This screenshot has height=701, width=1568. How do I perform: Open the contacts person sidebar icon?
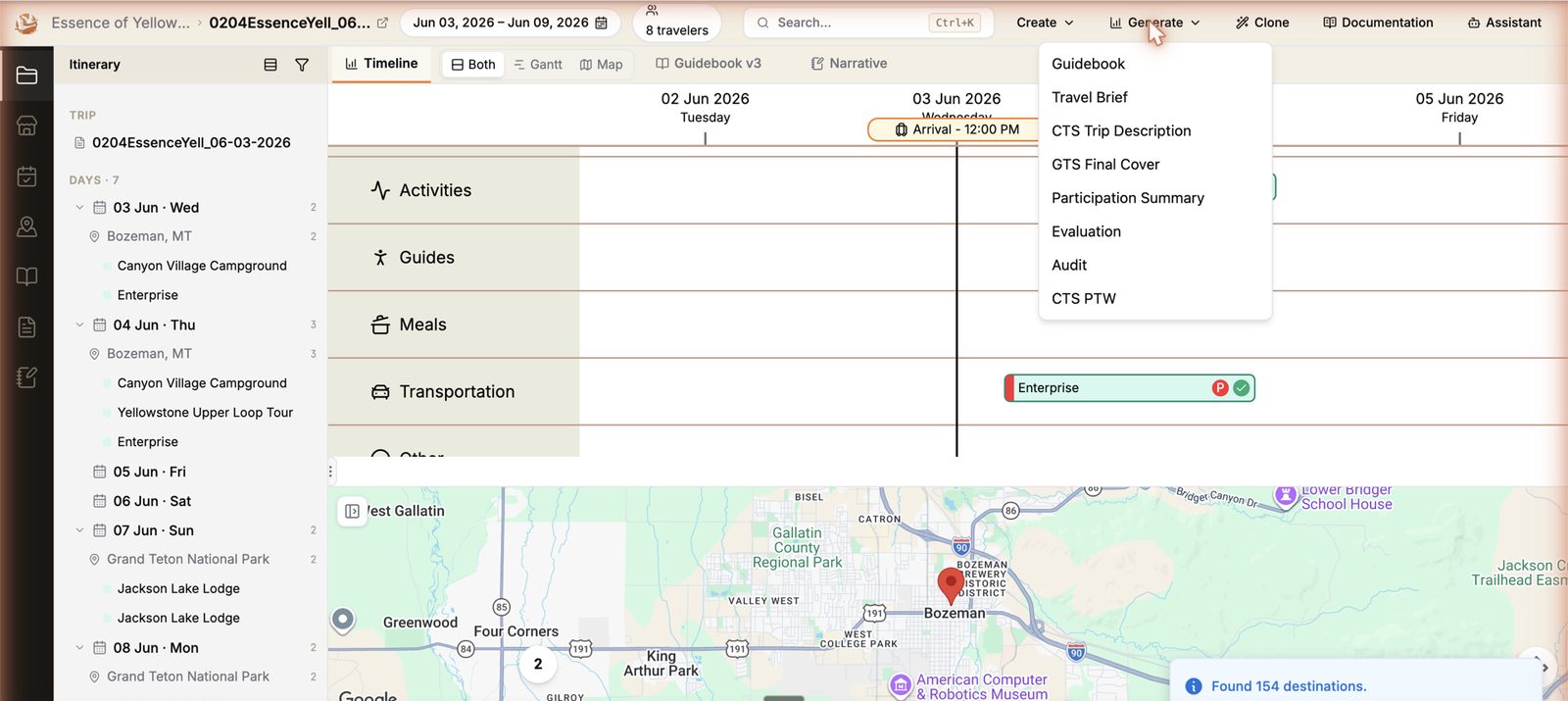click(26, 226)
